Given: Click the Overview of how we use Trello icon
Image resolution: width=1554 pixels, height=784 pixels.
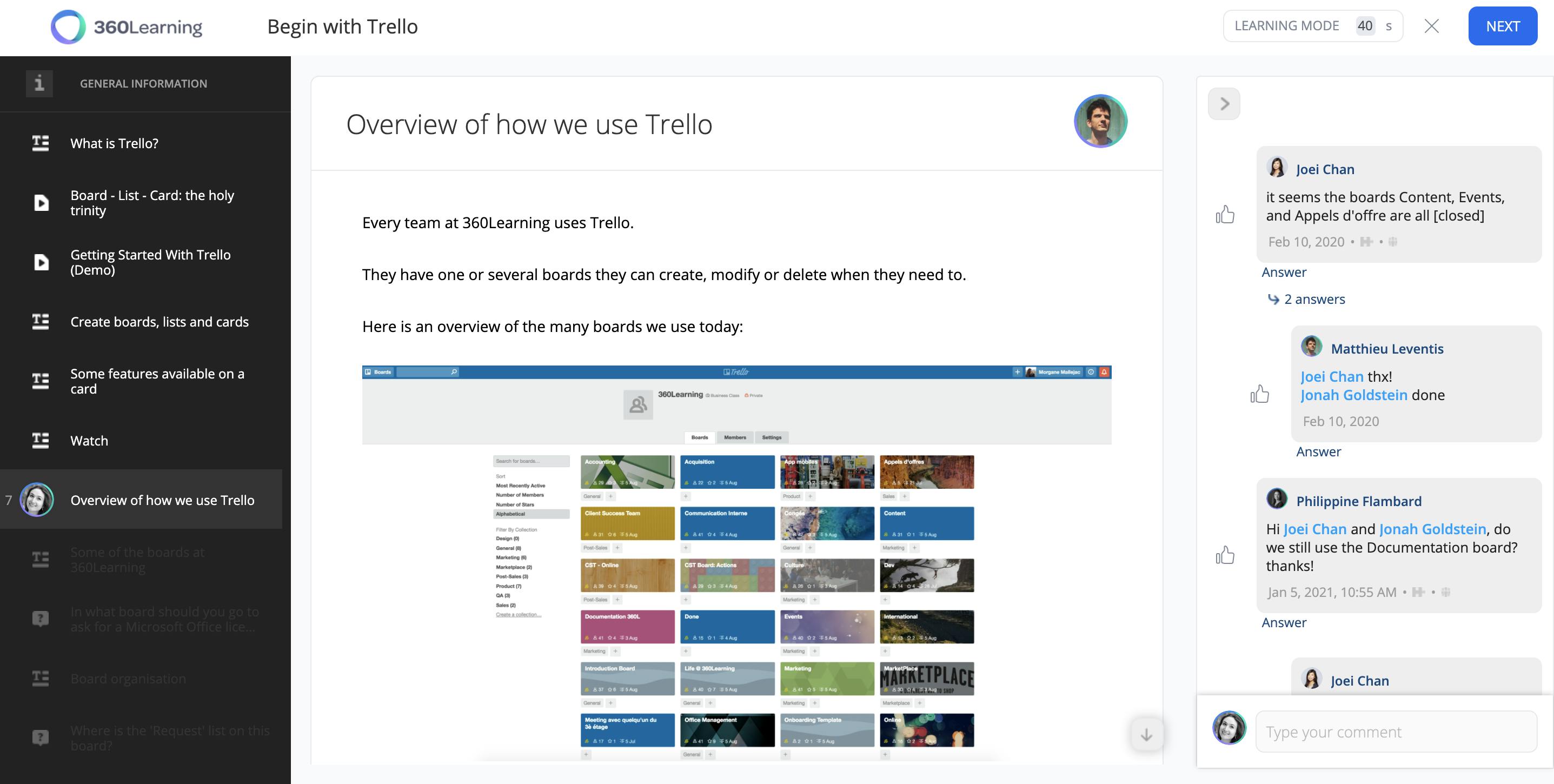Looking at the screenshot, I should click(x=39, y=498).
